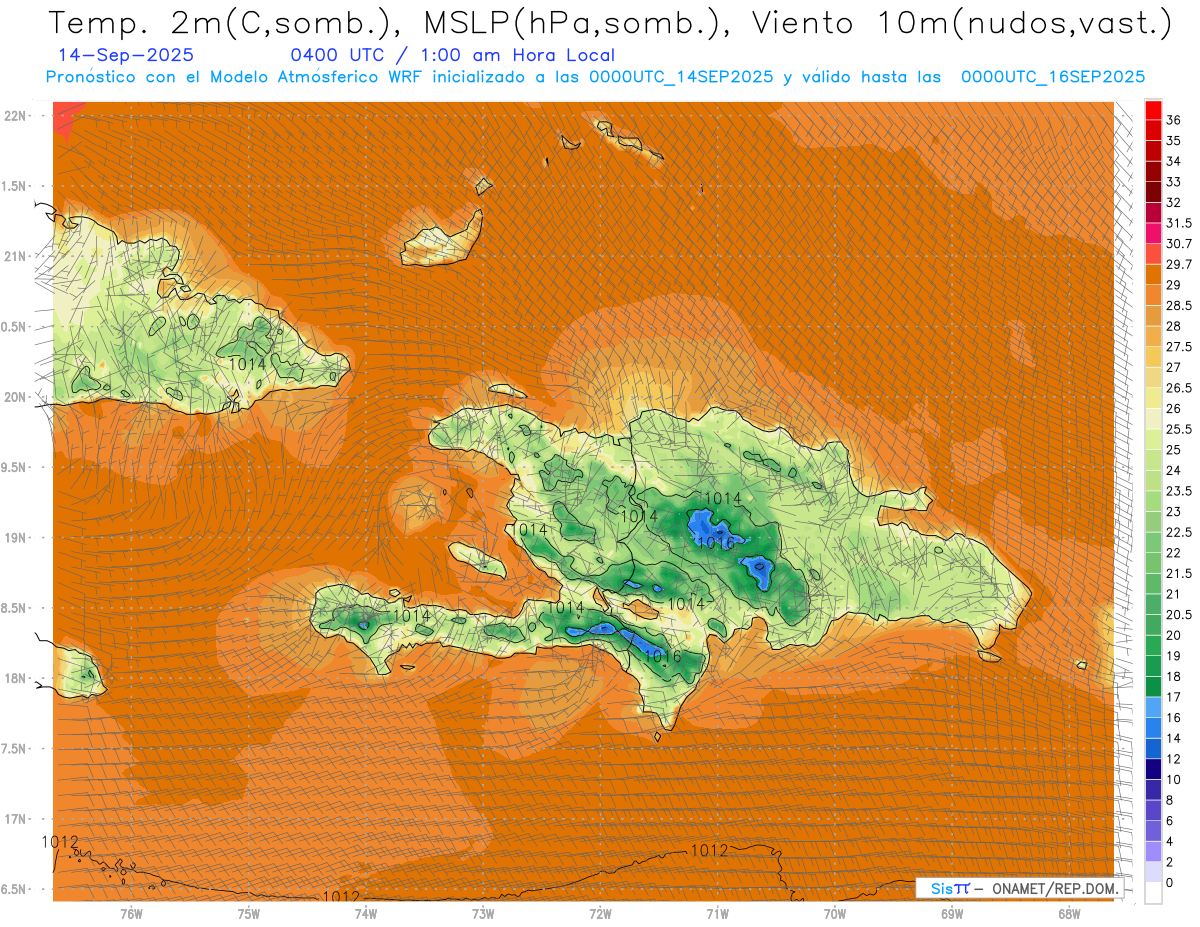Click the legend value '17'
The width and height of the screenshot is (1200, 927).
coord(1174,697)
